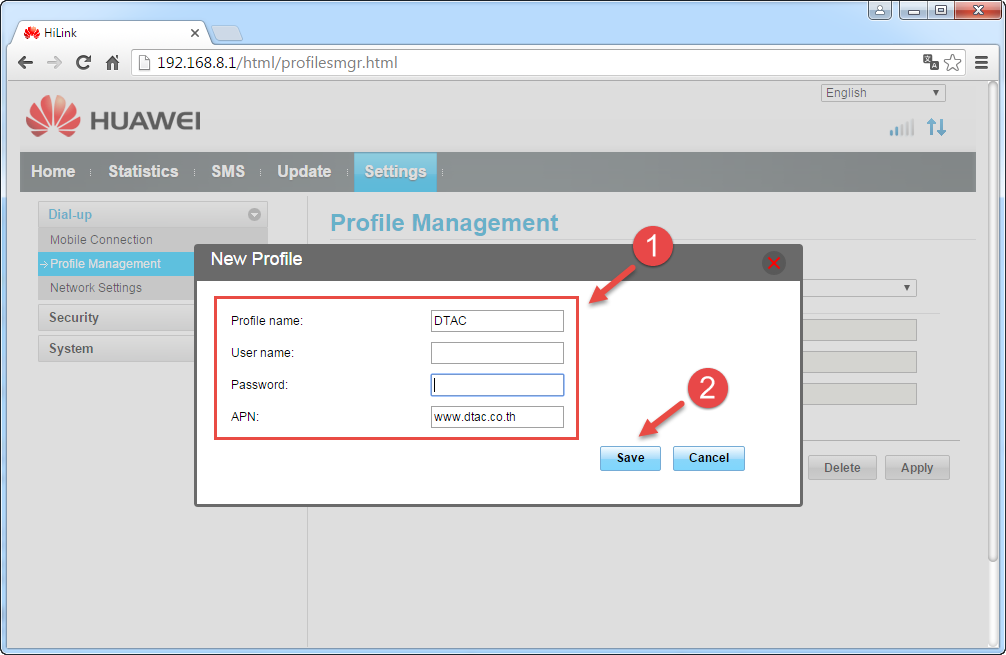Open the Chrome hamburger menu
1006x655 pixels.
981,62
